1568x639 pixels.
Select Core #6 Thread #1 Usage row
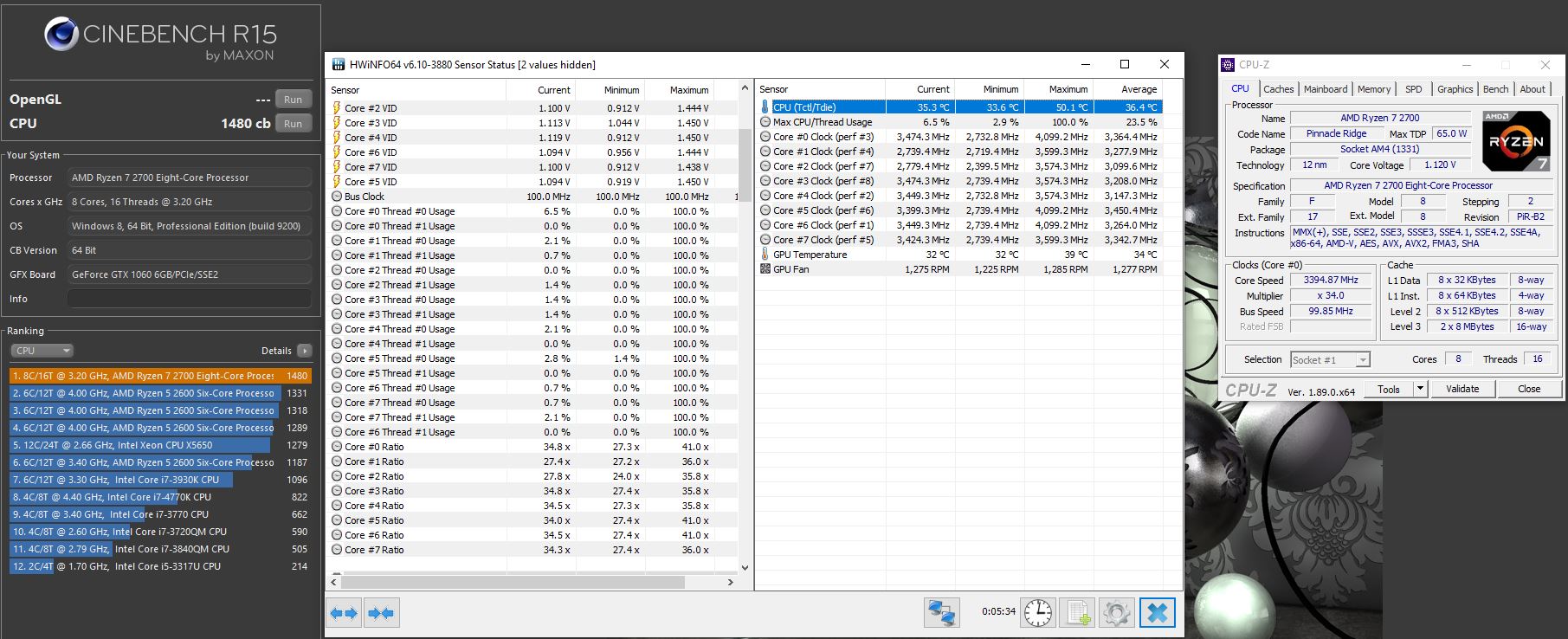pyautogui.click(x=533, y=432)
